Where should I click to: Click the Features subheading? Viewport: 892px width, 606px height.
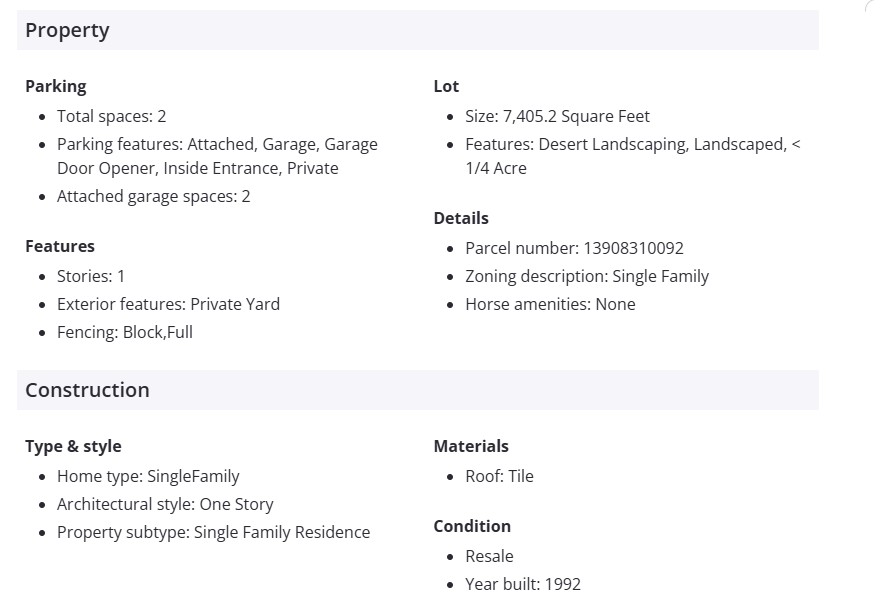[x=60, y=246]
